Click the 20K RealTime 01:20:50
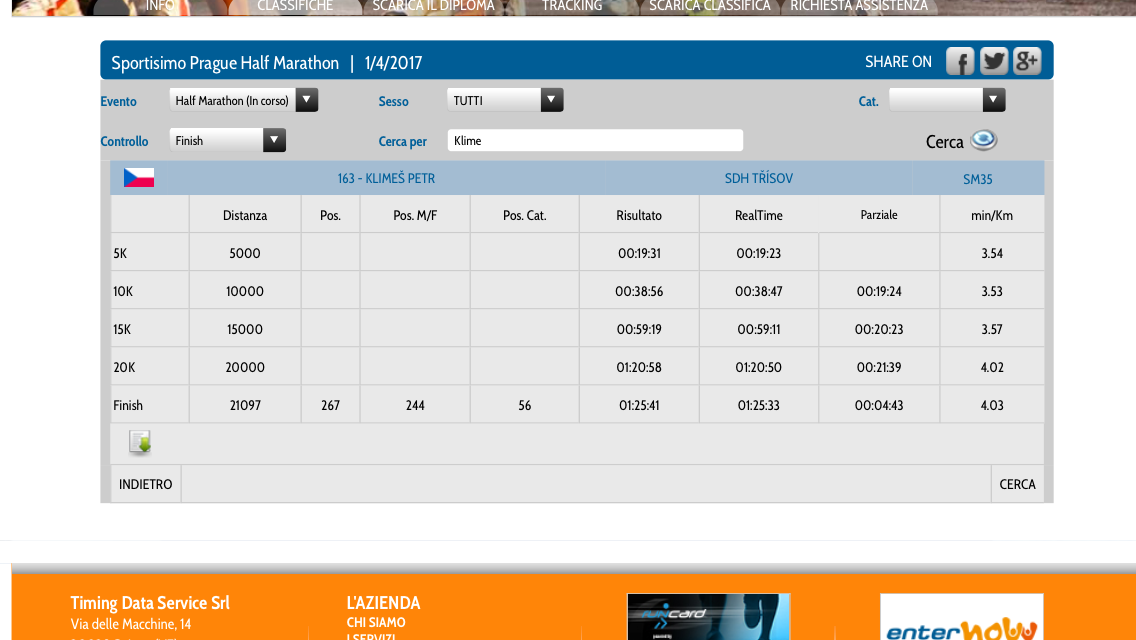Viewport: 1136px width, 640px height. (759, 367)
